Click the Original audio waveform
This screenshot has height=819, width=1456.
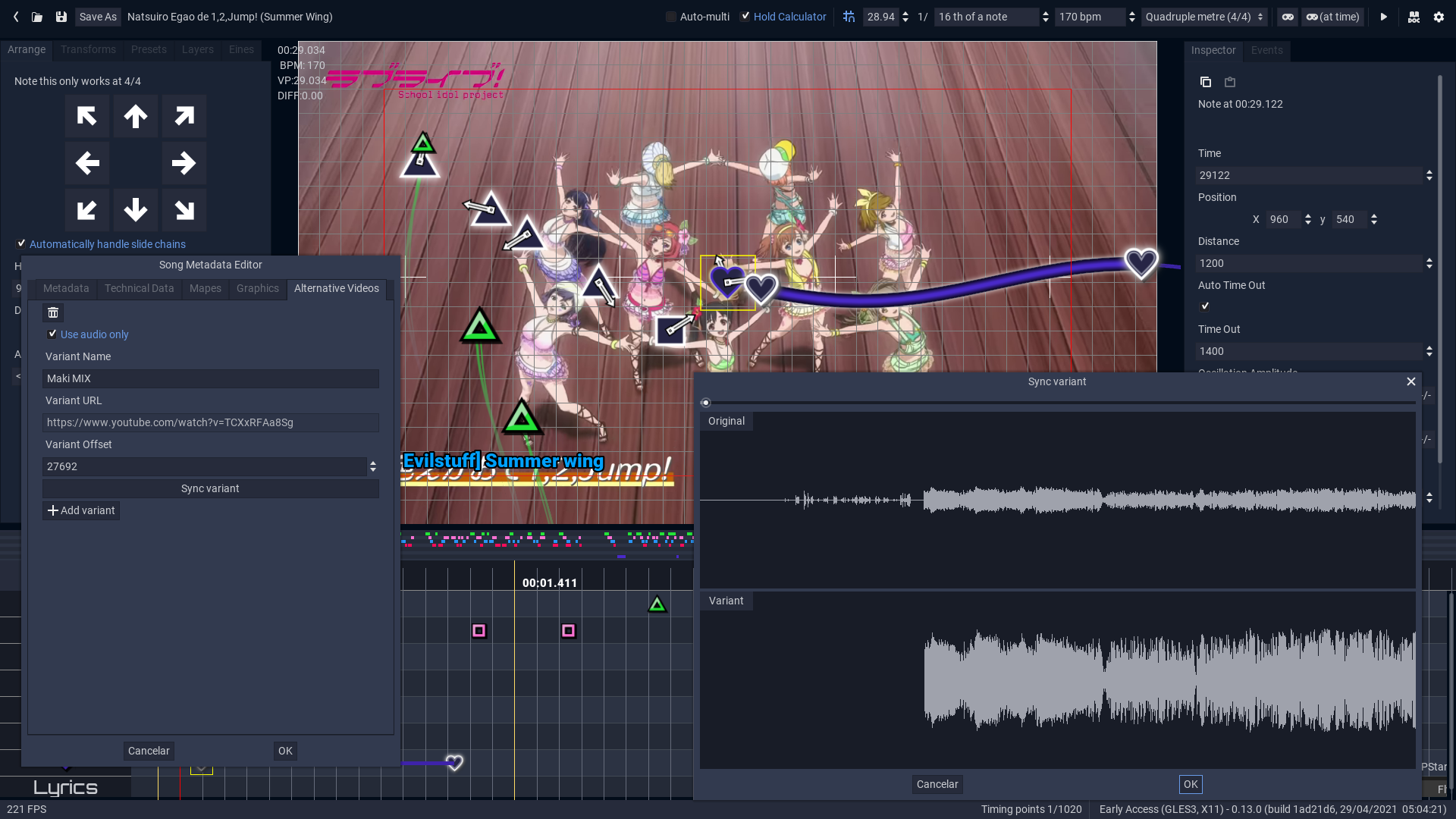[x=1057, y=500]
